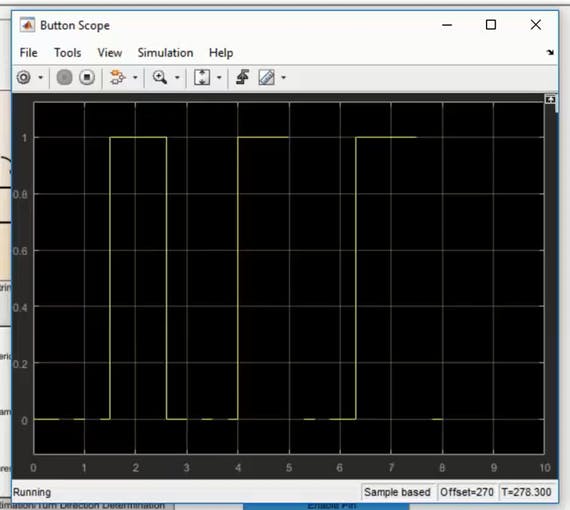
Task: Click the Run simulation button
Action: (65, 77)
